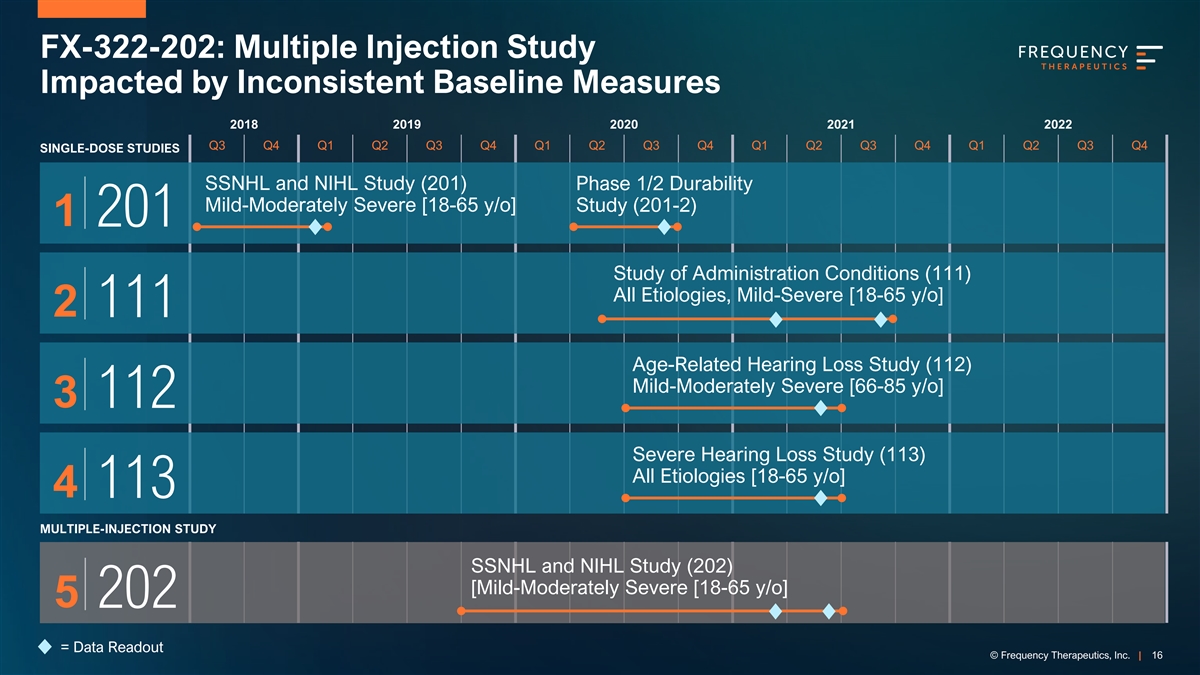This screenshot has width=1200, height=675.
Task: Select the first data readout diamond on study 202
Action: pos(775,611)
